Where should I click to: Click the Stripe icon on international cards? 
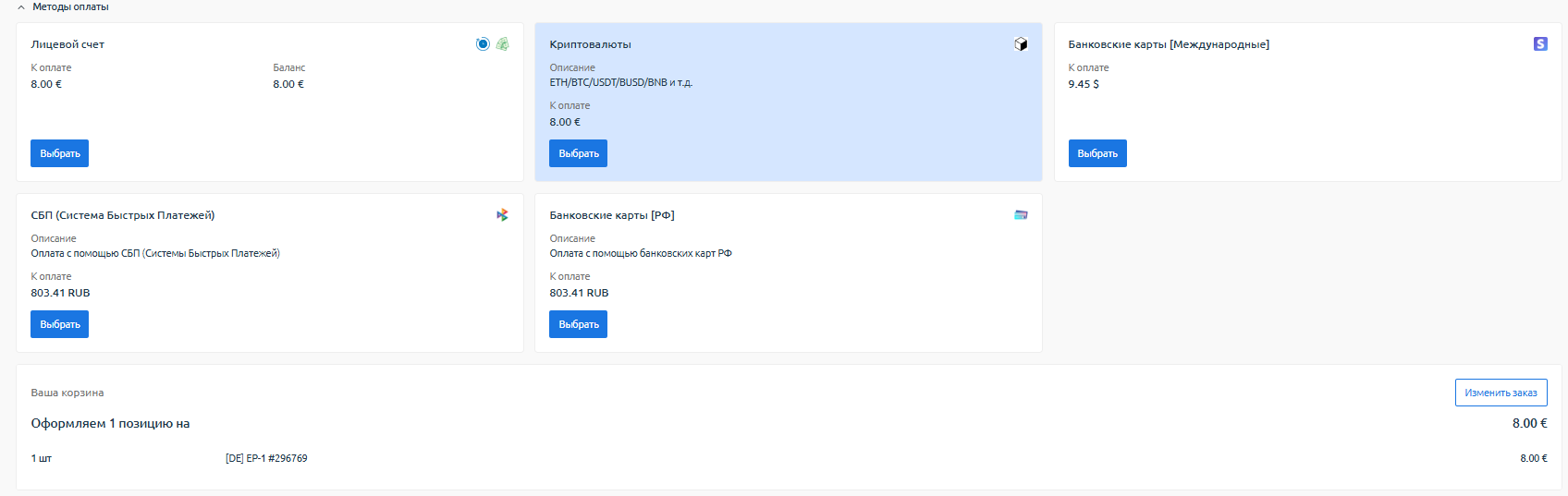(x=1540, y=44)
